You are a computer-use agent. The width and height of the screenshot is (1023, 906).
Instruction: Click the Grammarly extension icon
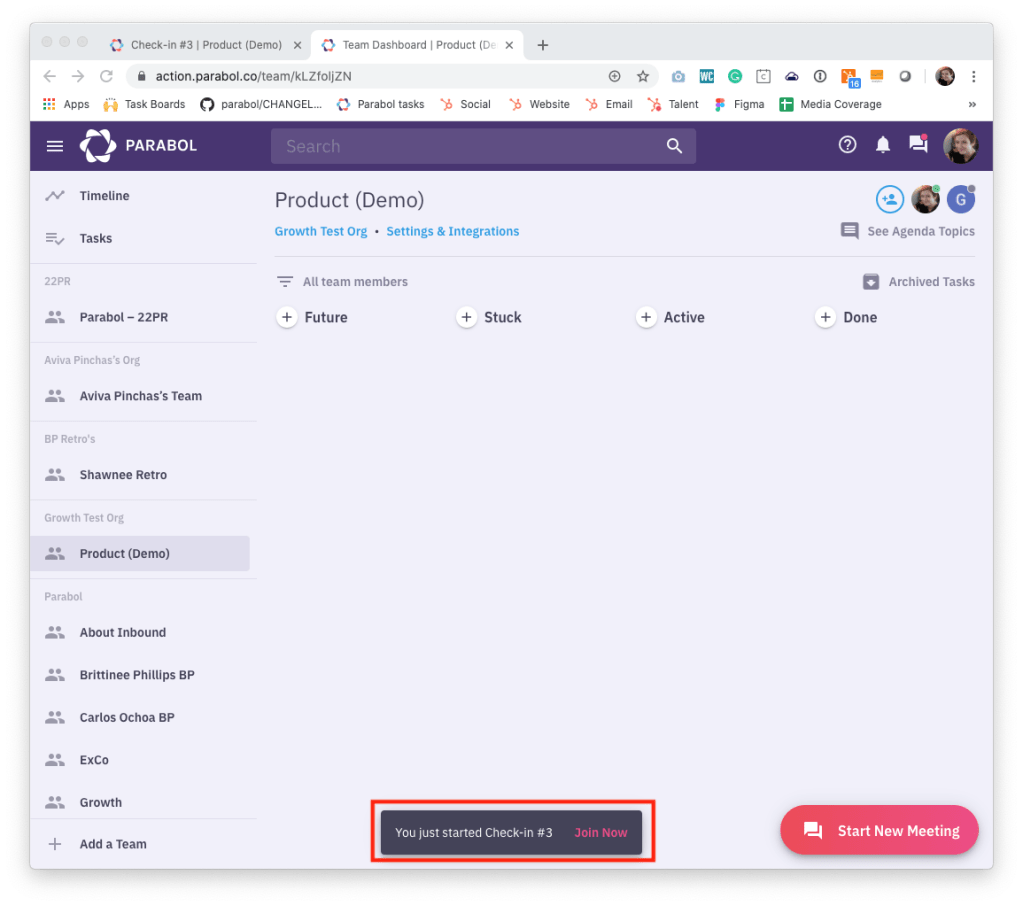pos(735,76)
